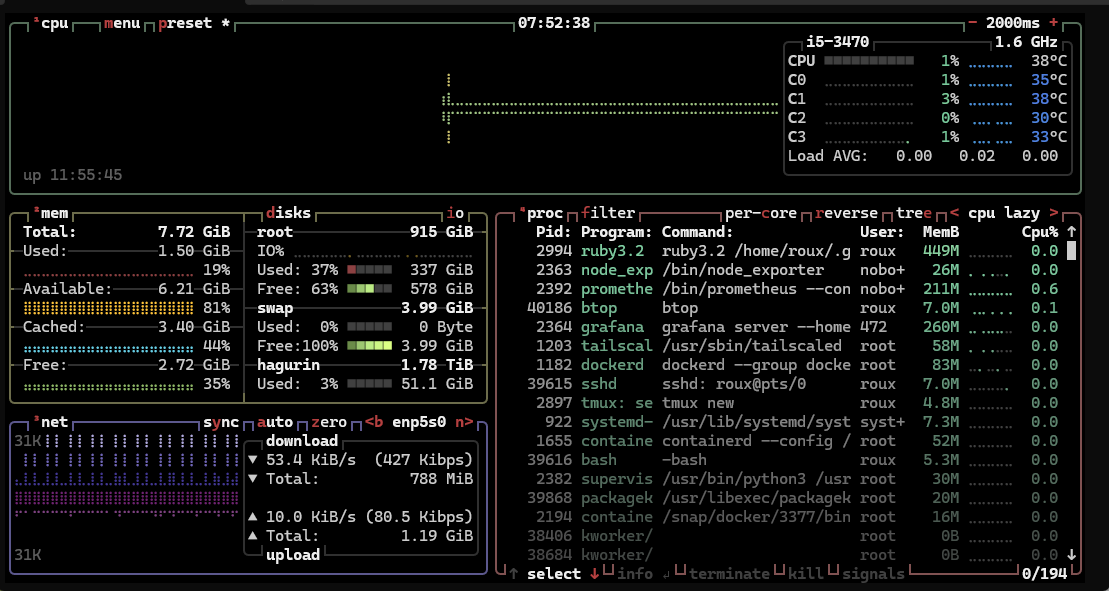1109x591 pixels.
Task: Toggle reverse sorting order of processes
Action: pyautogui.click(x=846, y=213)
